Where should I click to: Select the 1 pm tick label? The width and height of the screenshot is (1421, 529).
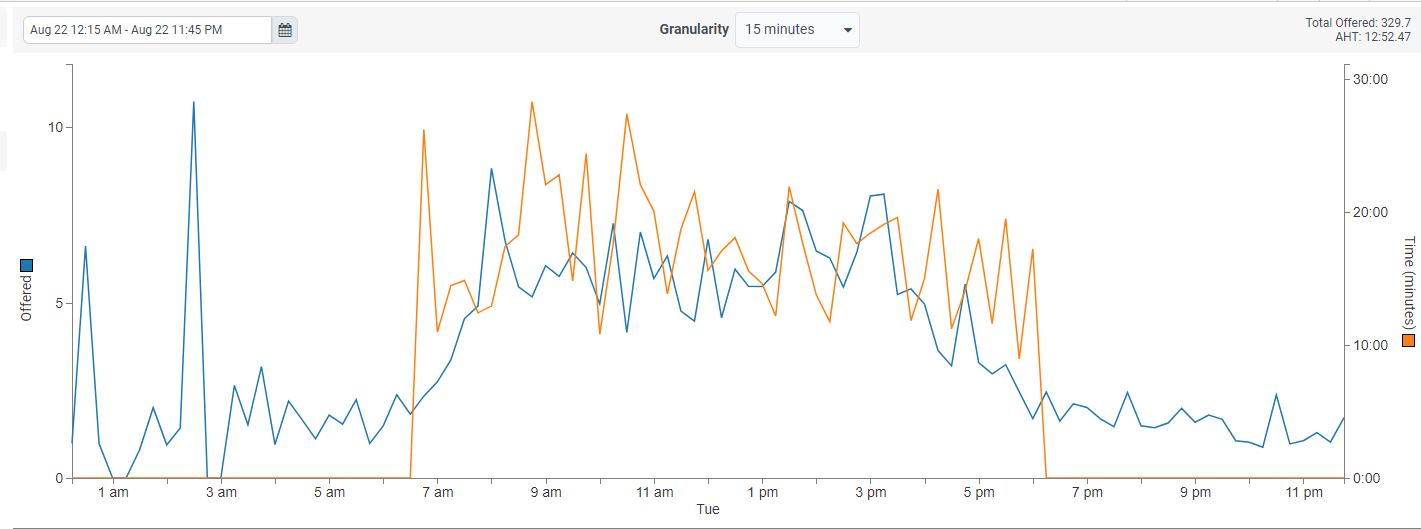762,492
